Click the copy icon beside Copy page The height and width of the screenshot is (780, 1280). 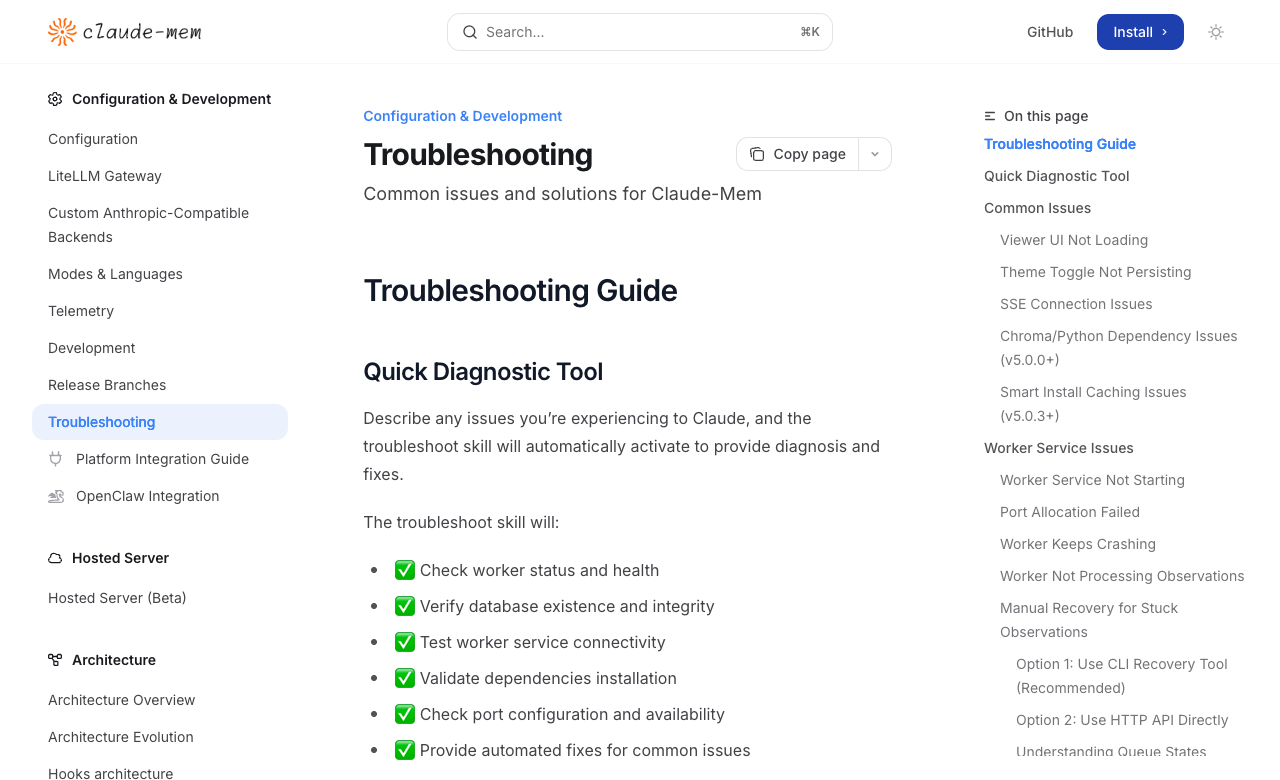(757, 154)
